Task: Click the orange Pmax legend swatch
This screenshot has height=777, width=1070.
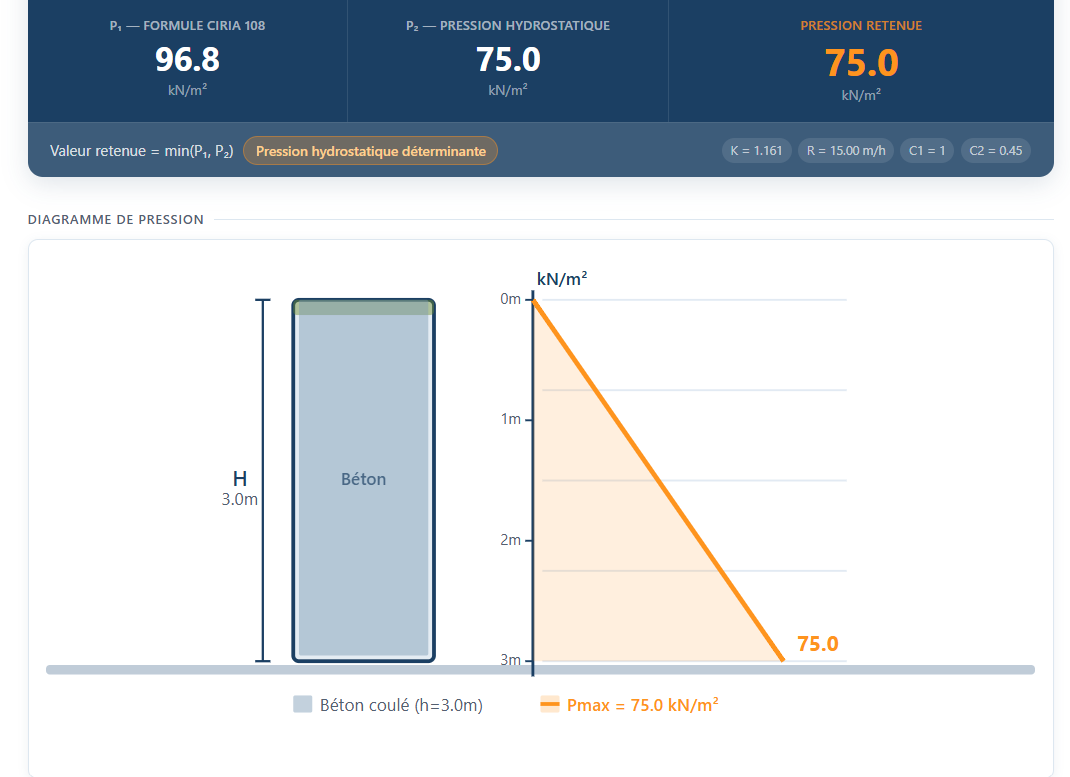Action: [x=549, y=704]
